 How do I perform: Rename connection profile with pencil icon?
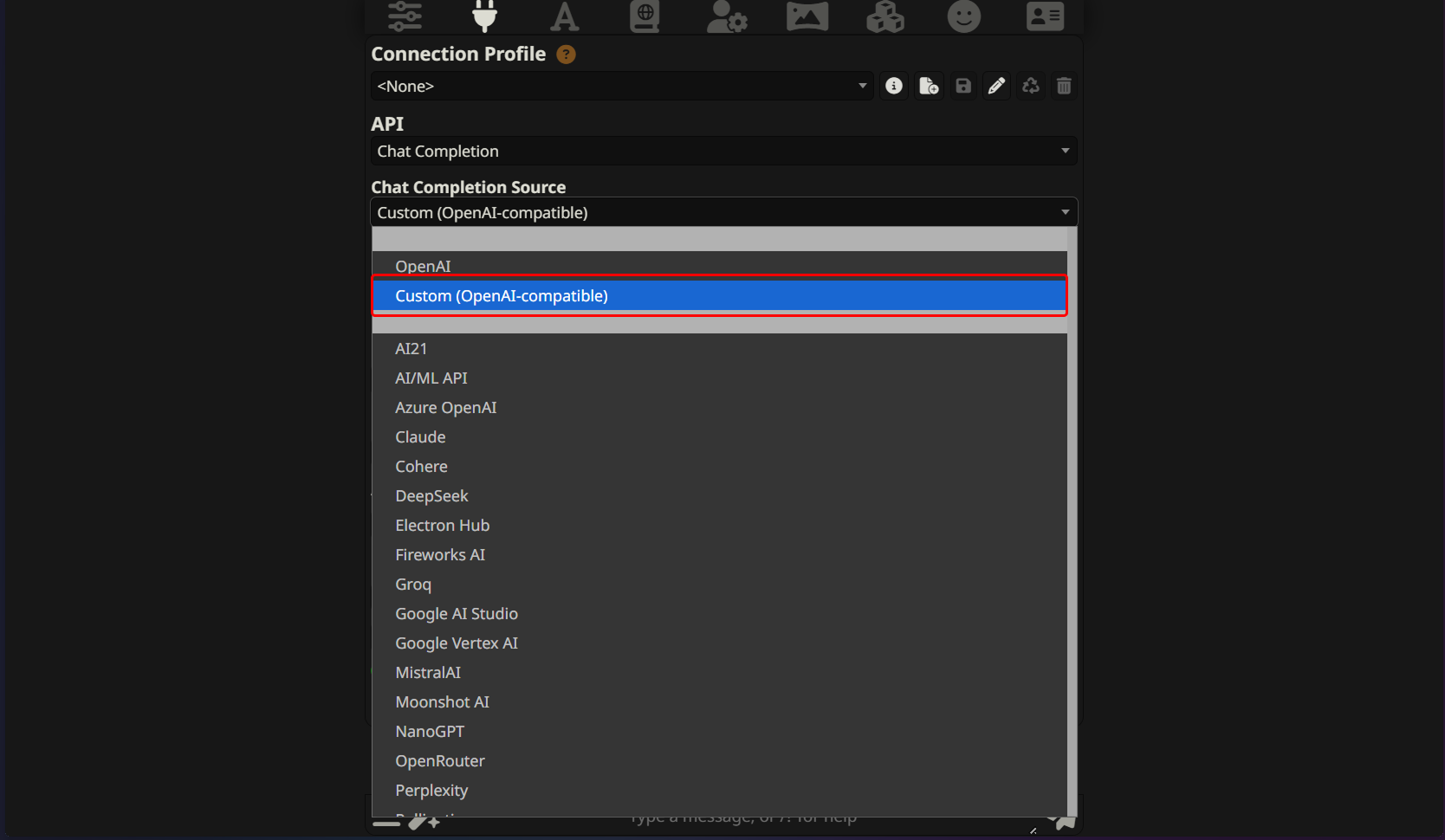(x=996, y=86)
